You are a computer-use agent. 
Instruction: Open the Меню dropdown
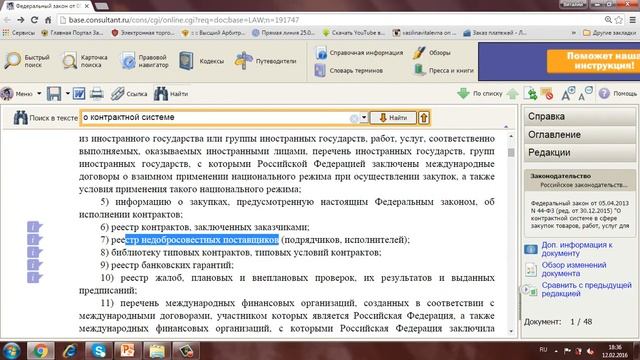[21, 93]
